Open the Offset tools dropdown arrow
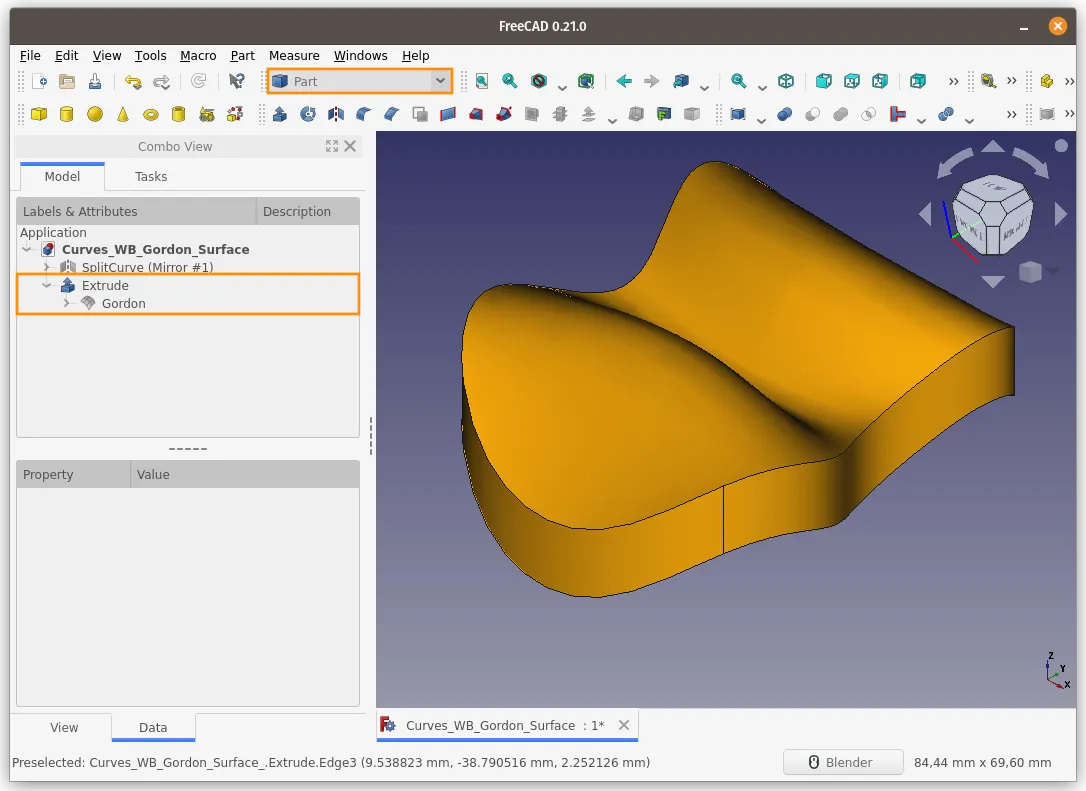Screen dimensions: 1086x791 coord(612,120)
